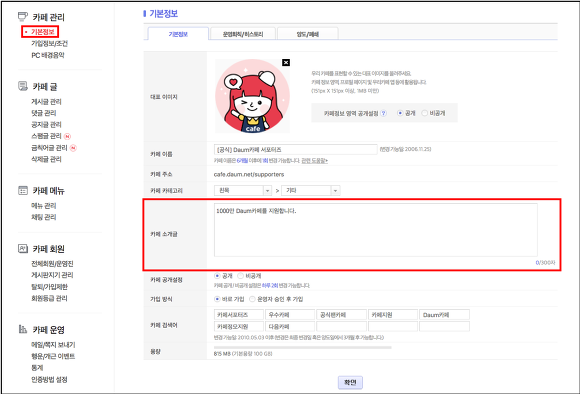Image resolution: width=580 pixels, height=394 pixels.
Task: Click the Daum카페 keyword field
Action: 444,315
